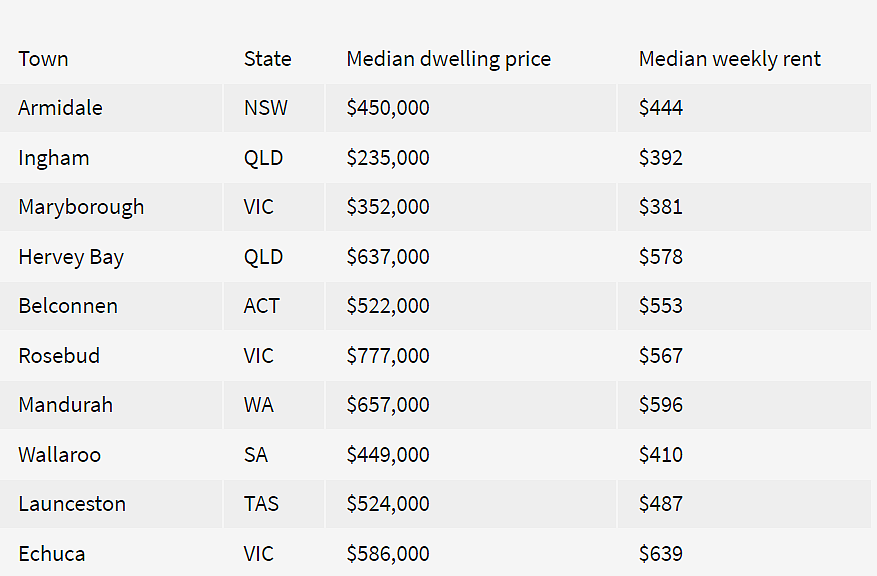Click the $639 weekly rent value
This screenshot has width=877, height=576.
(660, 554)
